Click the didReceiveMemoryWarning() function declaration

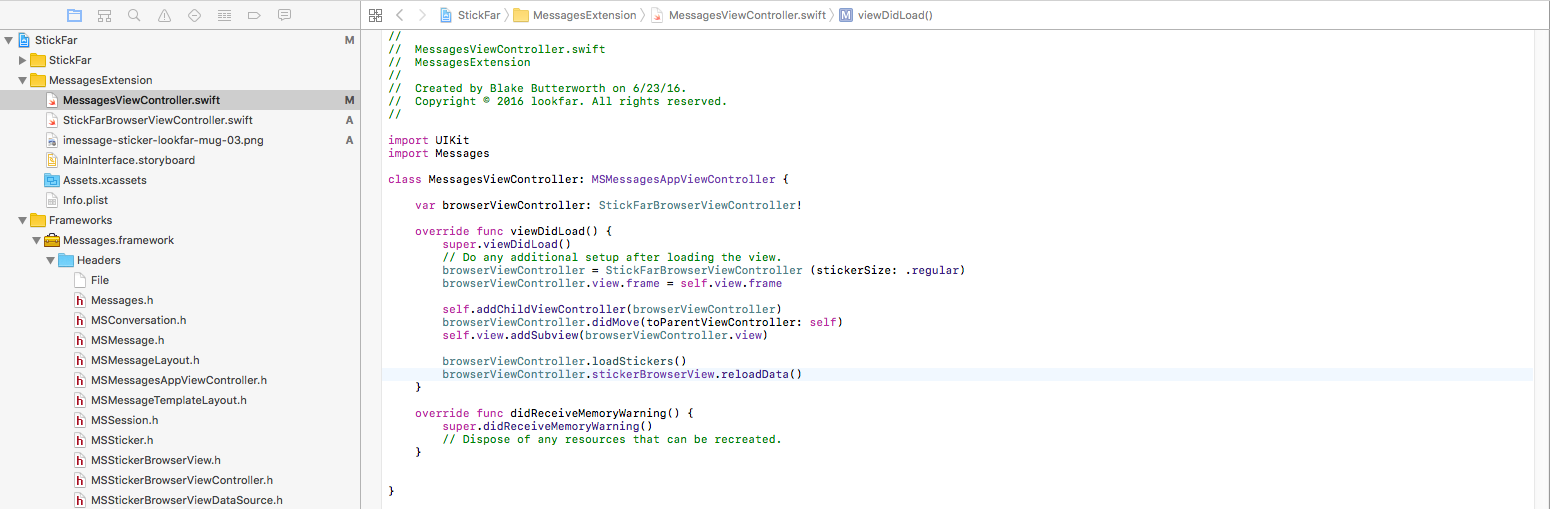click(554, 412)
